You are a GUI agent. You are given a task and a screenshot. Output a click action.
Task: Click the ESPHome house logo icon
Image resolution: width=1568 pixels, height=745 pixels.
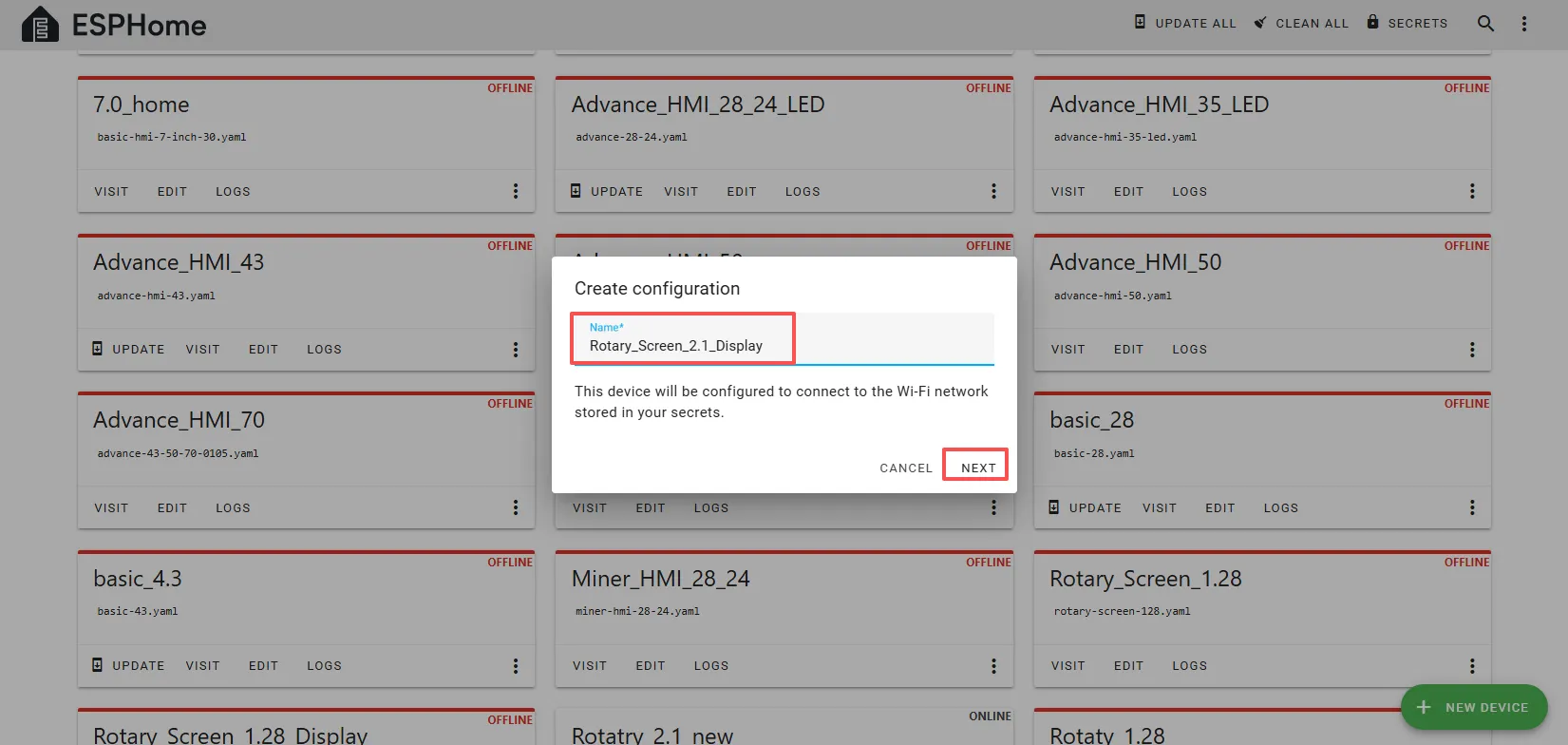[40, 25]
